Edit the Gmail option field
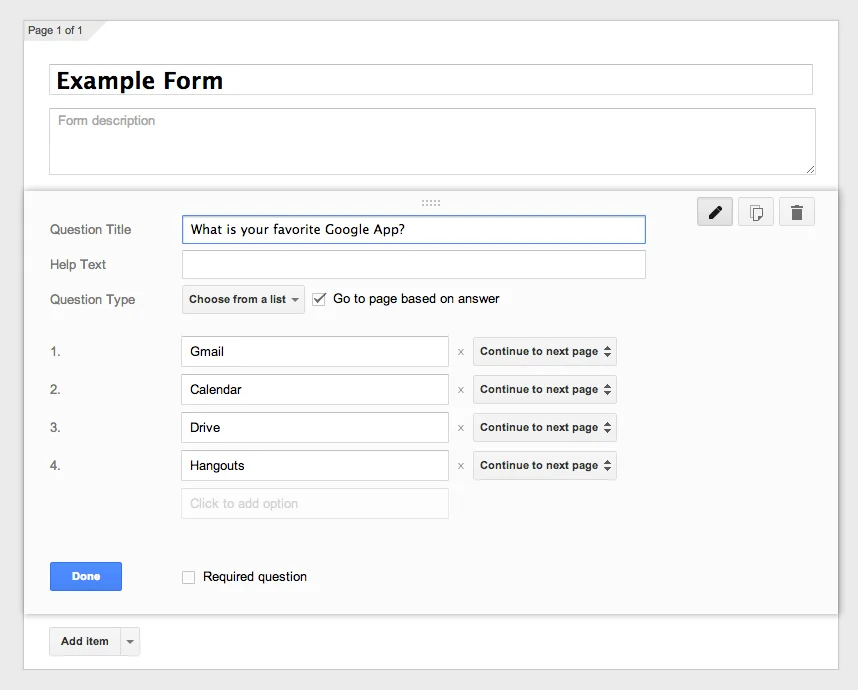858x690 pixels. coord(315,351)
